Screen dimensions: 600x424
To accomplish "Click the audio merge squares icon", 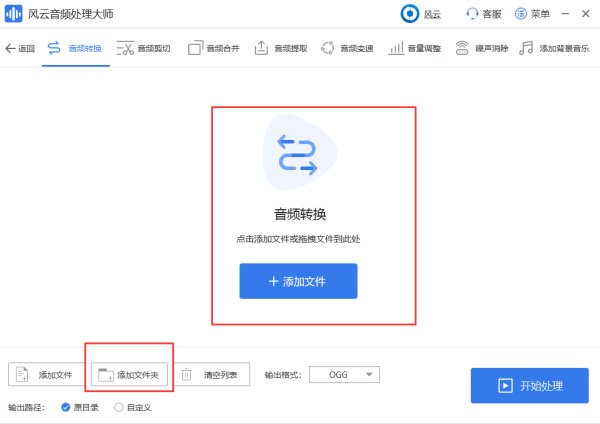I will pos(196,48).
